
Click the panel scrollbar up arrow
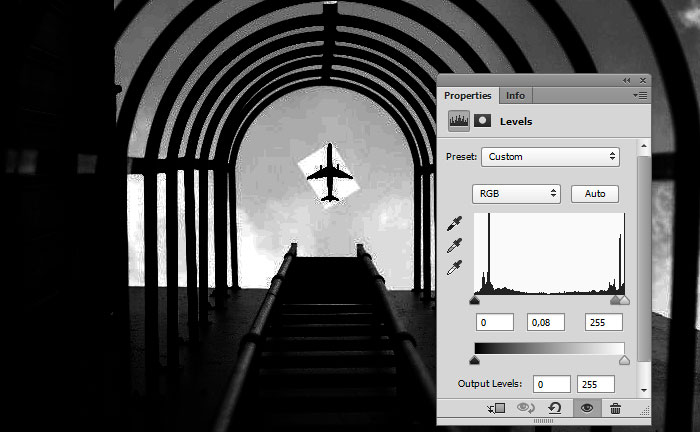click(644, 146)
